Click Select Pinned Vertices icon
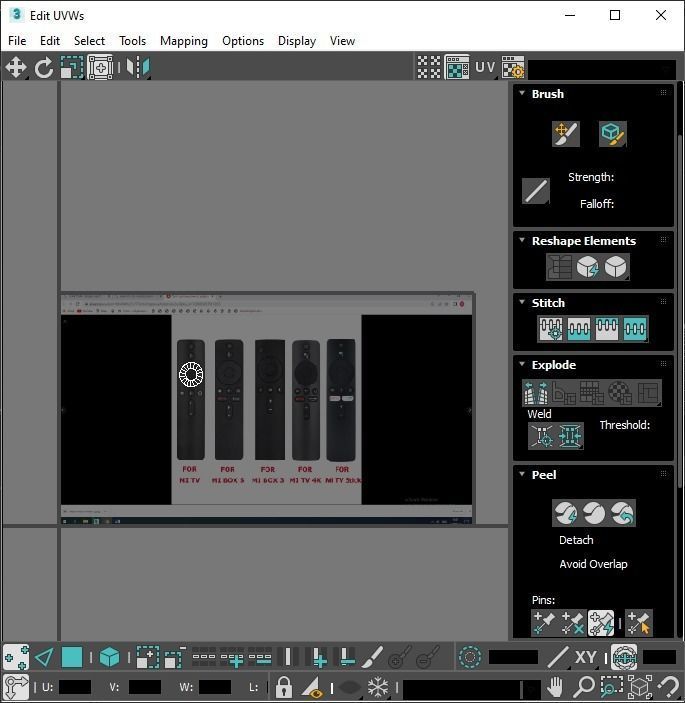 639,623
